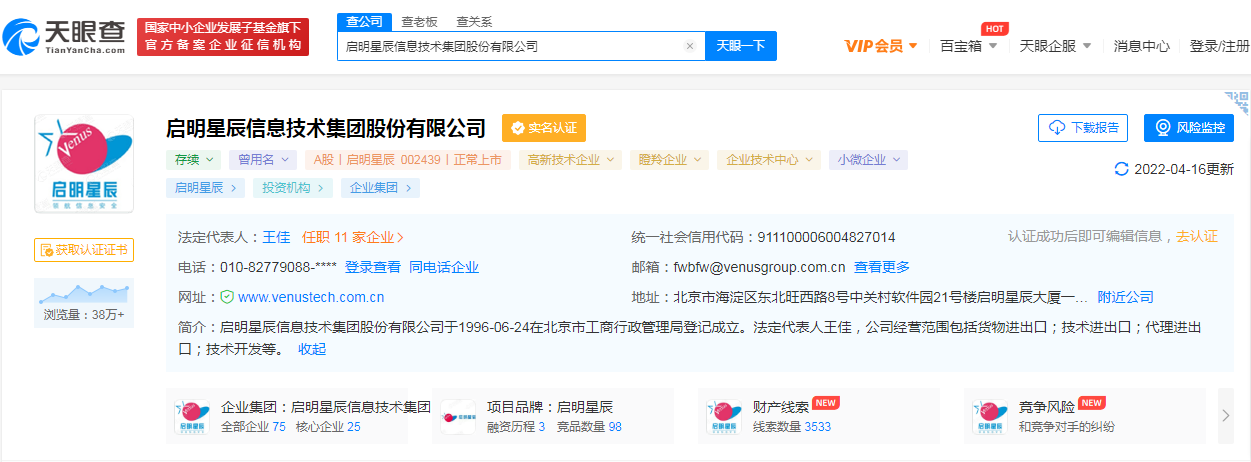Open www.venustech.com.cn website link

tap(311, 297)
